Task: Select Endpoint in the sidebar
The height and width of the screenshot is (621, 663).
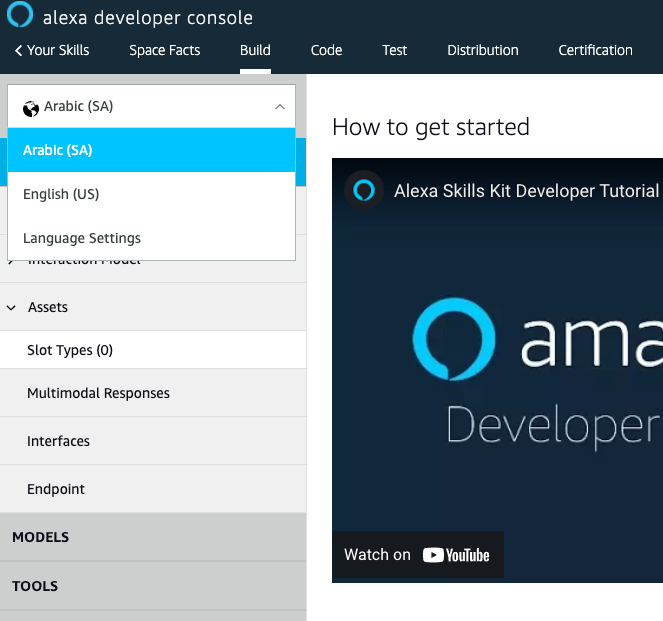Action: tap(56, 489)
